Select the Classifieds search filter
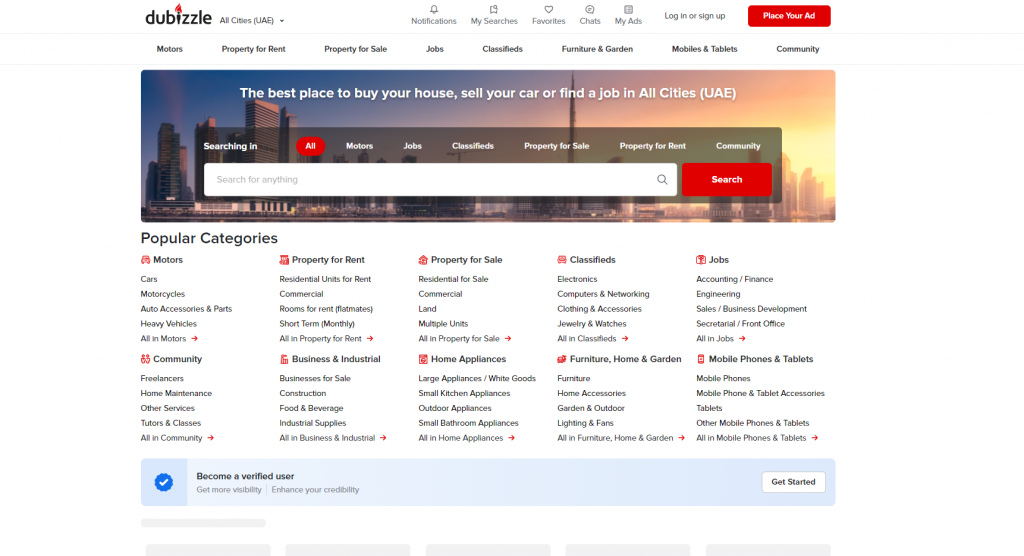Image resolution: width=1024 pixels, height=556 pixels. click(x=473, y=146)
